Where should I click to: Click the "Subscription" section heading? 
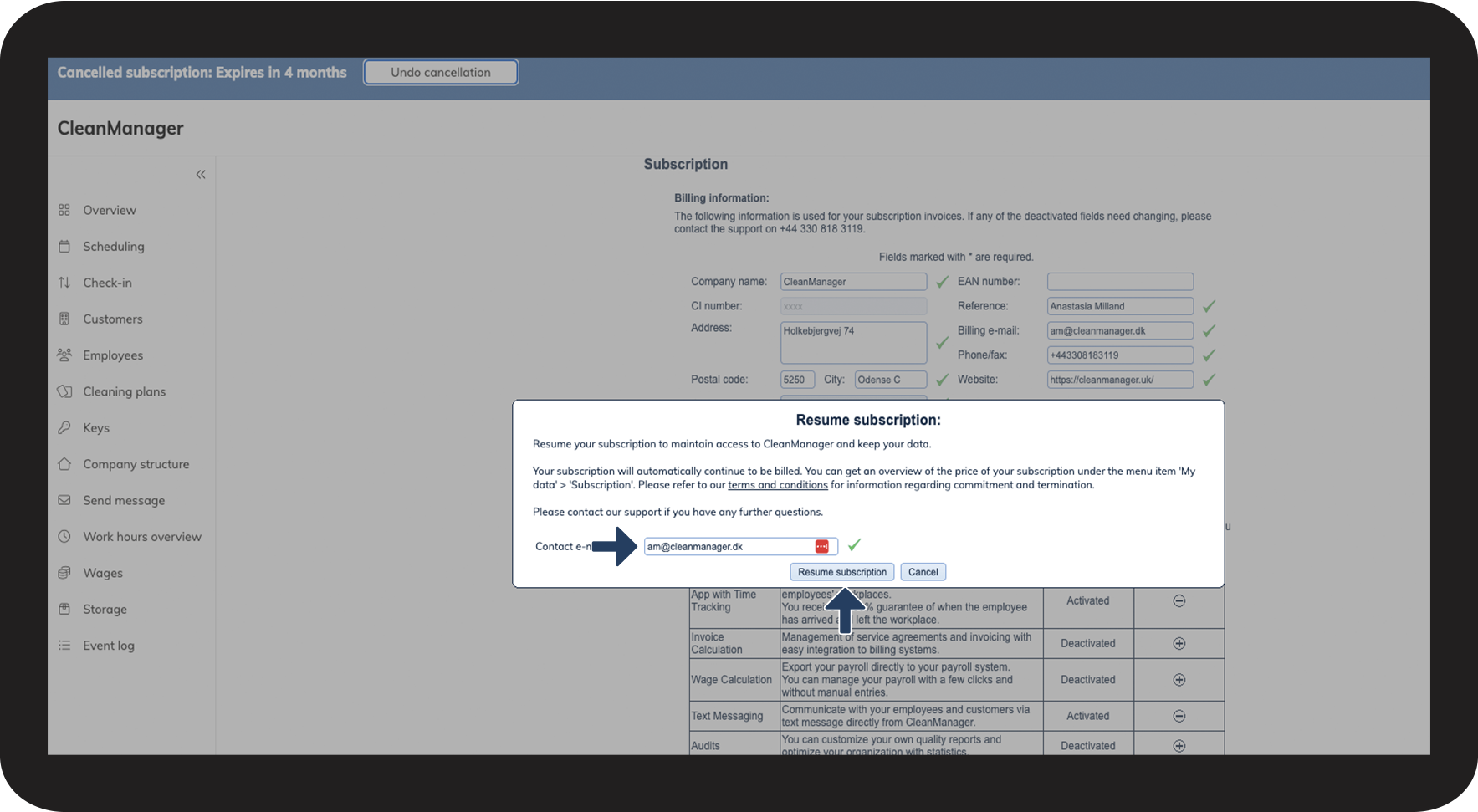[x=686, y=164]
